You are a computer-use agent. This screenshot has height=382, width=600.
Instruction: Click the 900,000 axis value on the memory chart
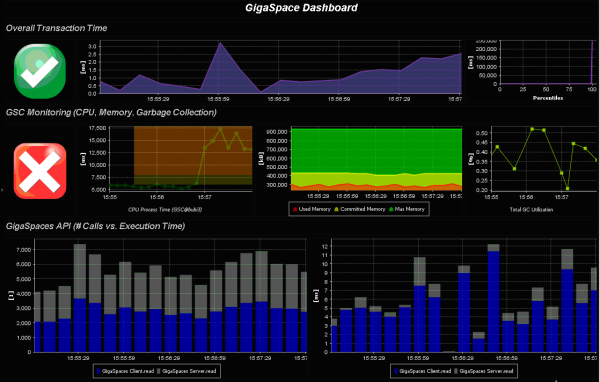tap(277, 132)
